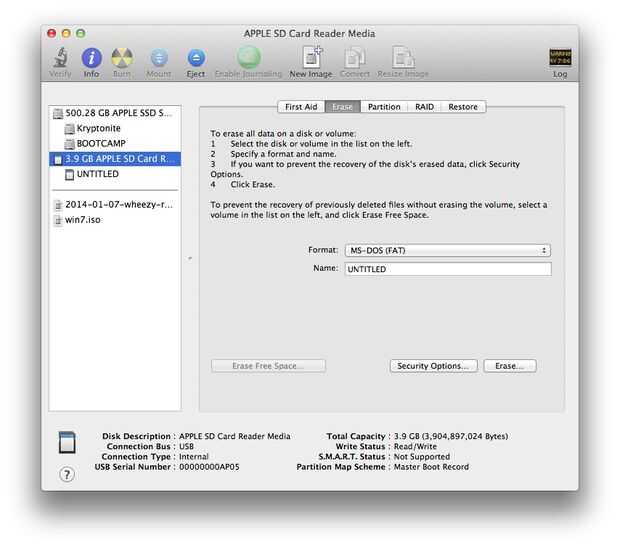Click the Connection Bus USB value
The image size is (620, 548).
(x=186, y=446)
